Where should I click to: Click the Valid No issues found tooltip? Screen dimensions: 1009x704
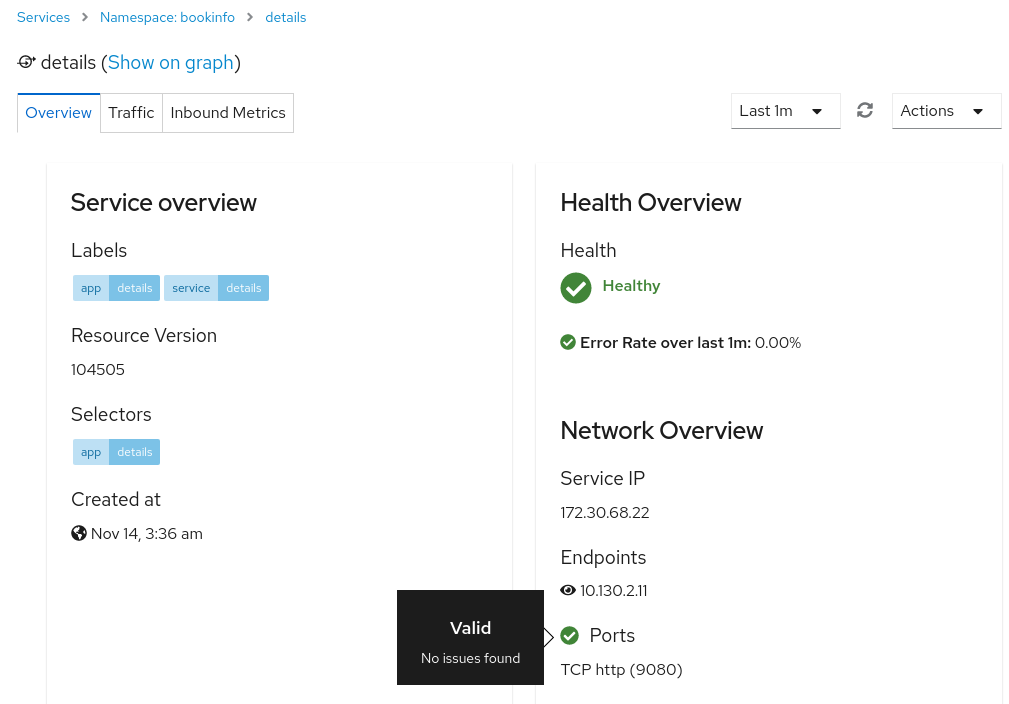pyautogui.click(x=470, y=637)
